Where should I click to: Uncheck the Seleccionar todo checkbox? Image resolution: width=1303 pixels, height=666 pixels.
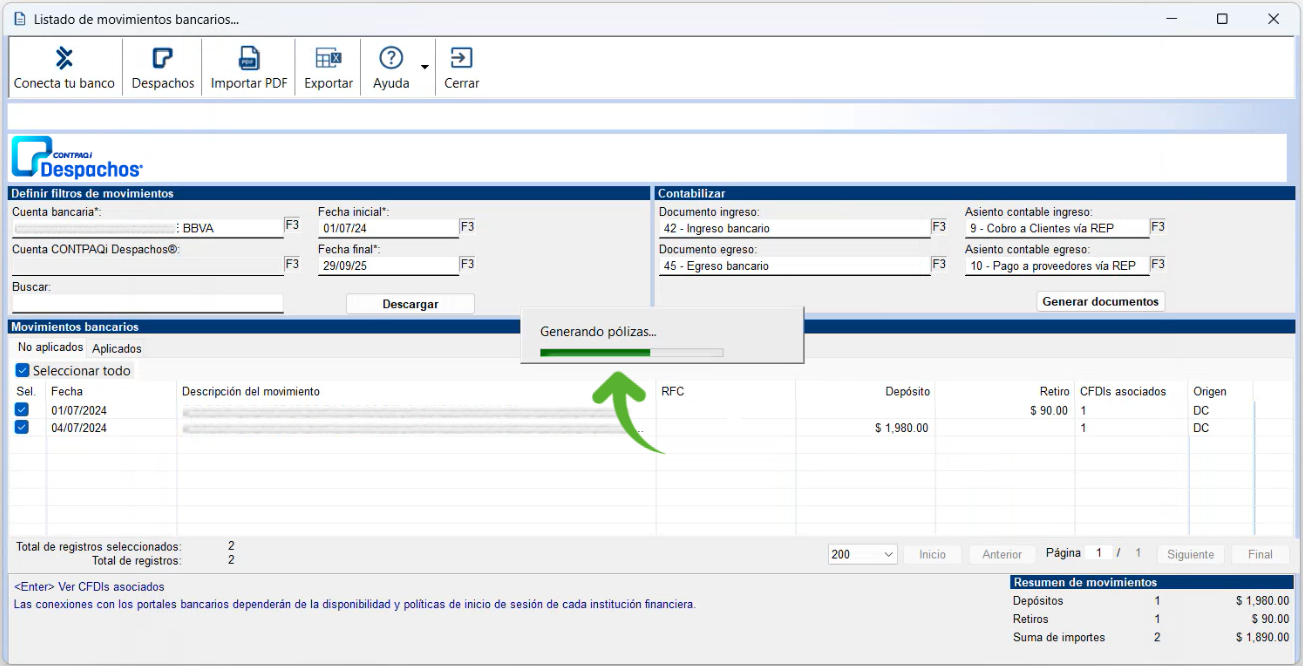pyautogui.click(x=23, y=371)
